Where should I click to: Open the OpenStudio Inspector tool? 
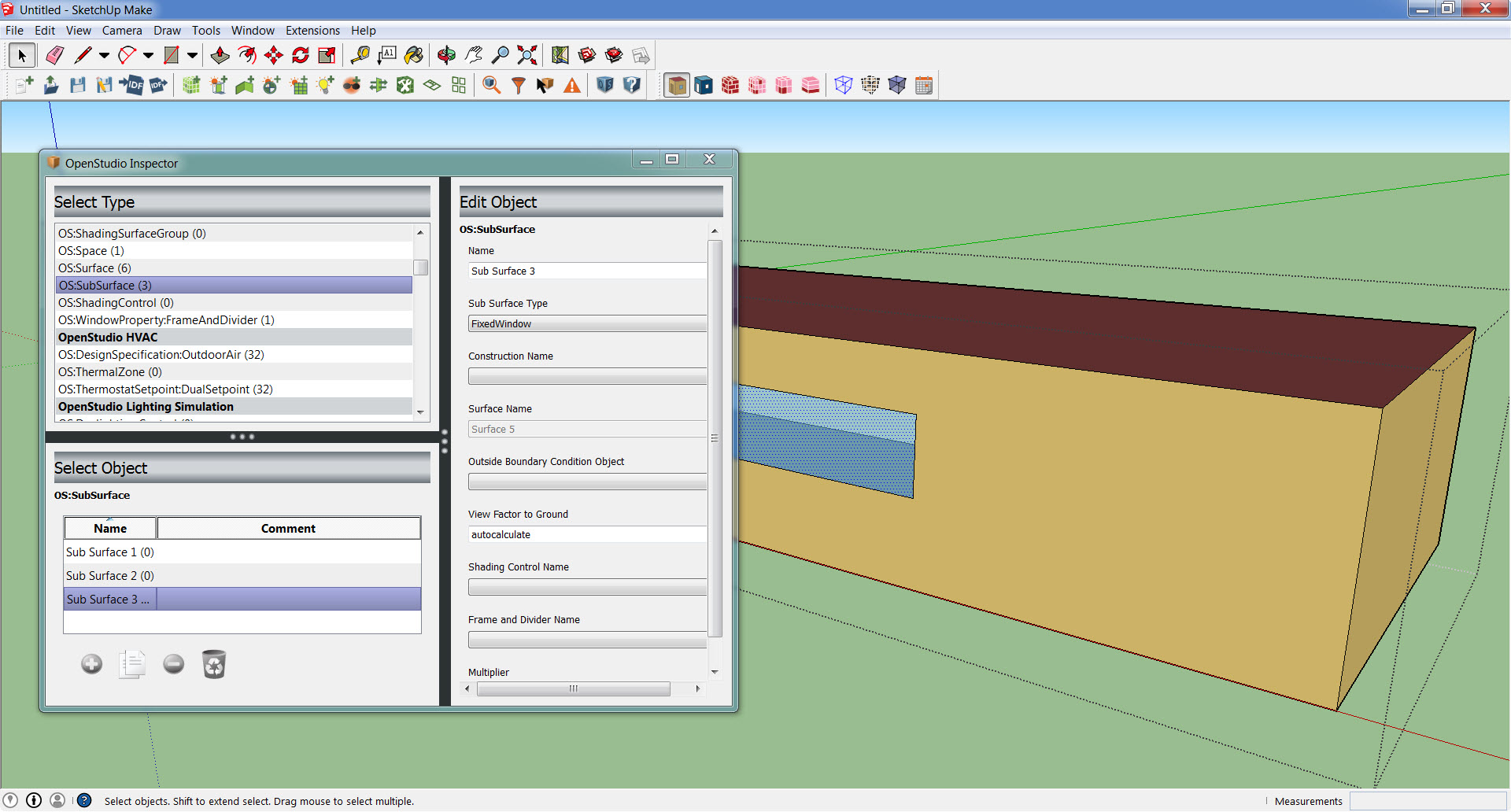(491, 85)
